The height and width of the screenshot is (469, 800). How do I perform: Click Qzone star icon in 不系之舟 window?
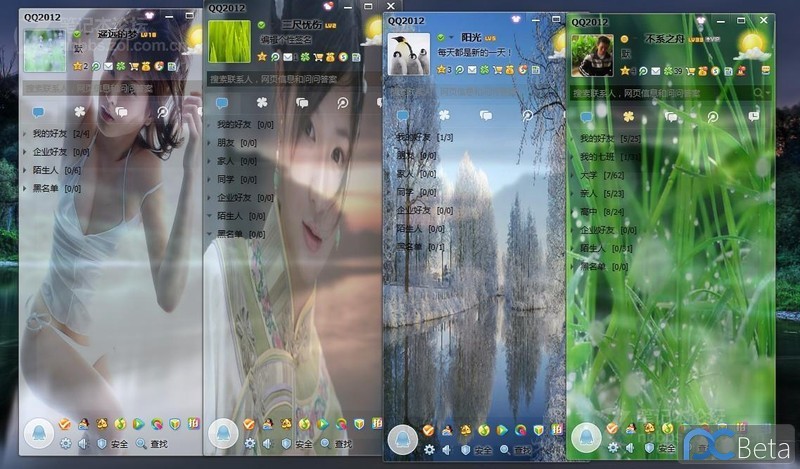[624, 71]
